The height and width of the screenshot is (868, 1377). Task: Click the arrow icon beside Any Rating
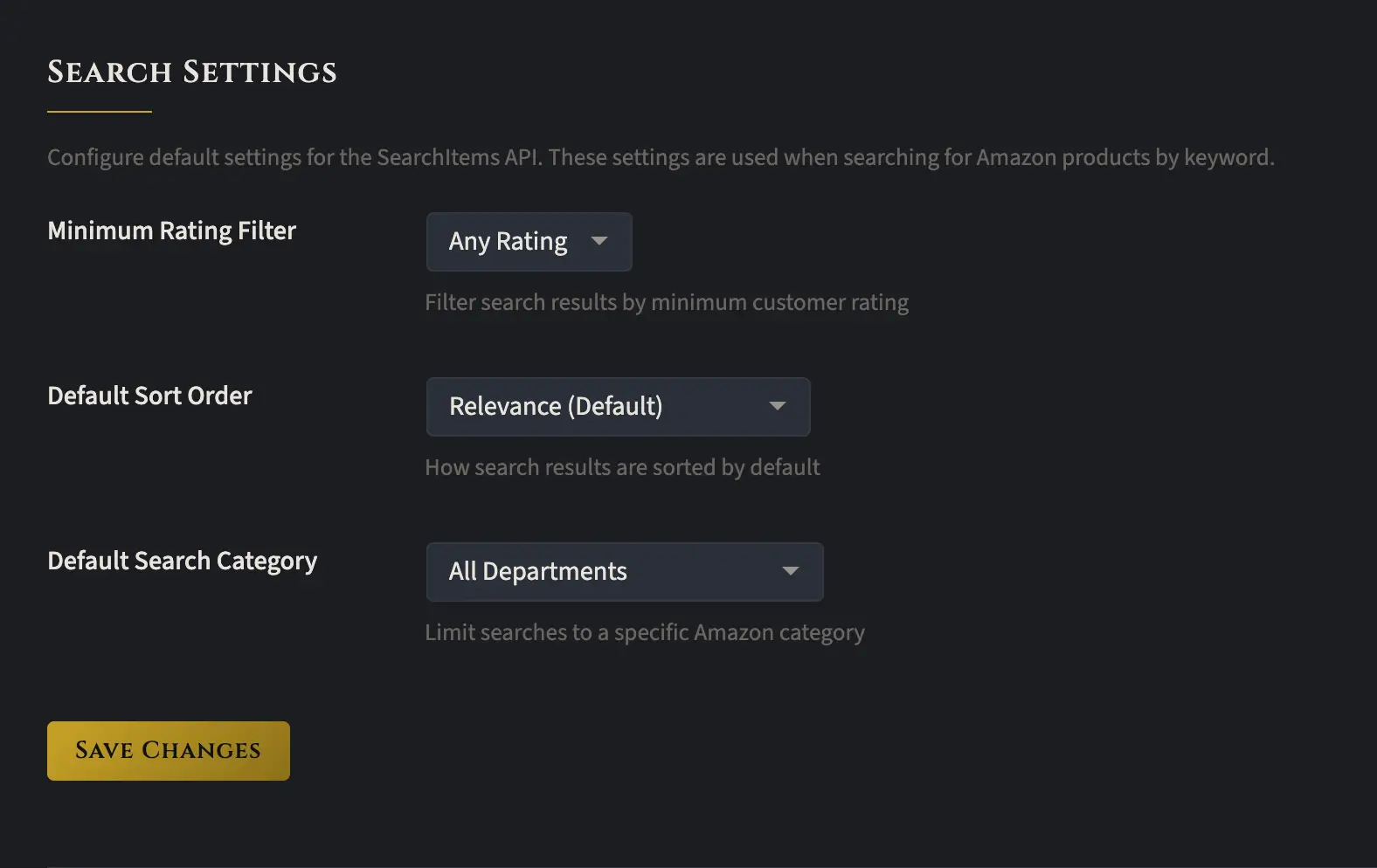(599, 241)
